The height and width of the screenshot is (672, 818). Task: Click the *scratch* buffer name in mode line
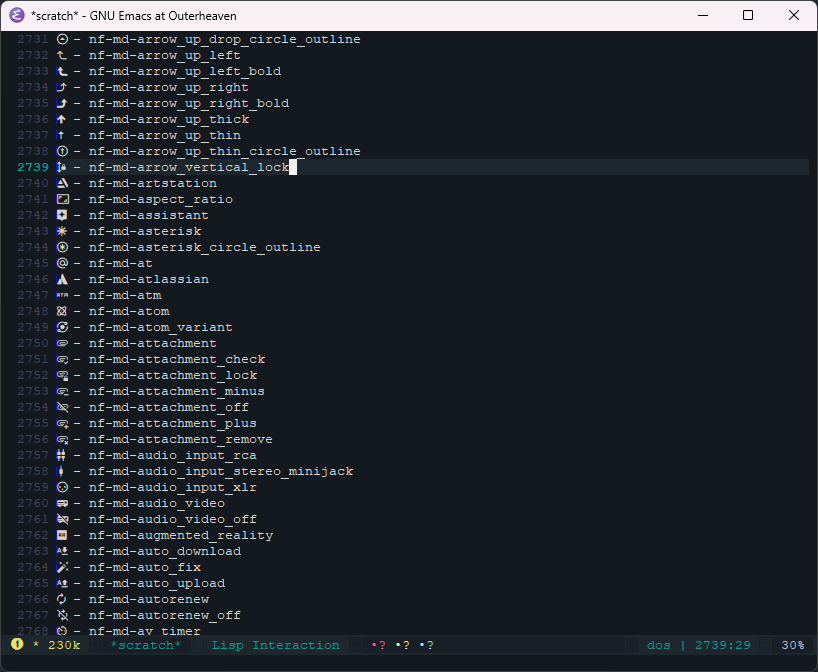pos(146,645)
